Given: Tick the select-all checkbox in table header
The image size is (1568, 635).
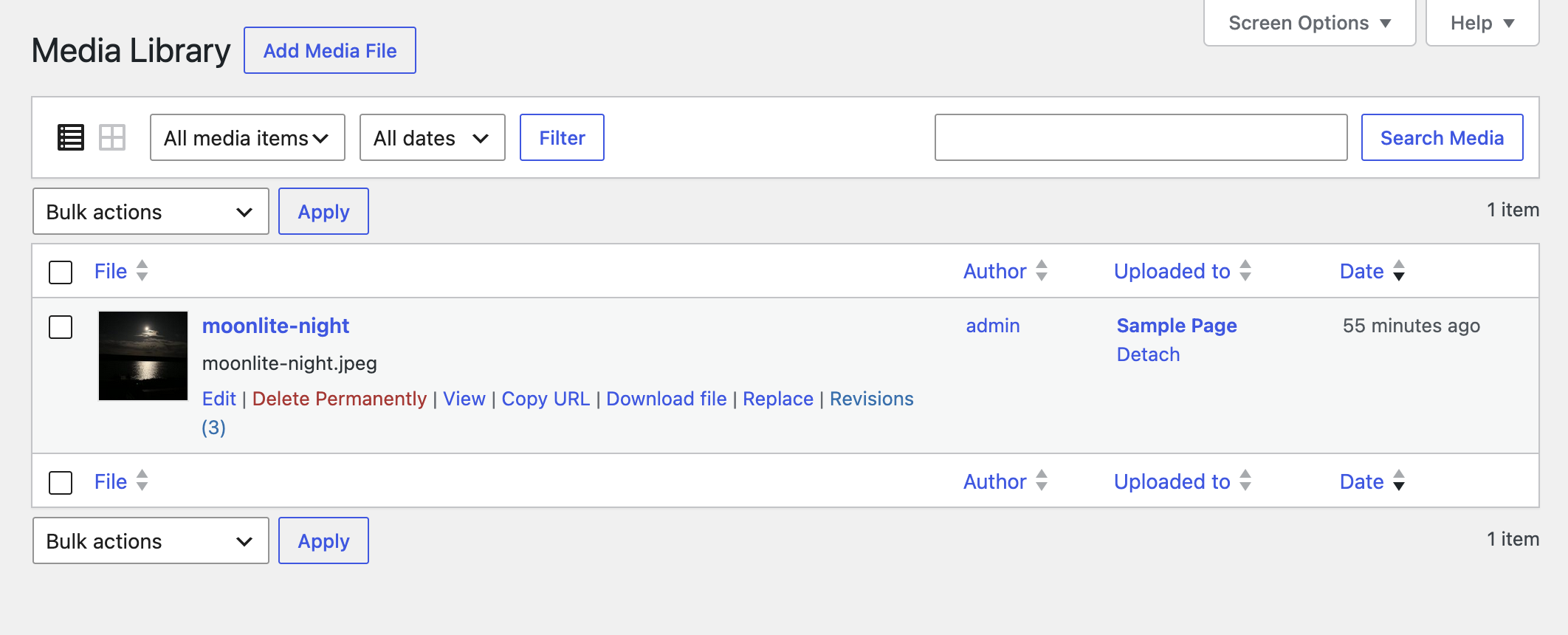Looking at the screenshot, I should (61, 272).
